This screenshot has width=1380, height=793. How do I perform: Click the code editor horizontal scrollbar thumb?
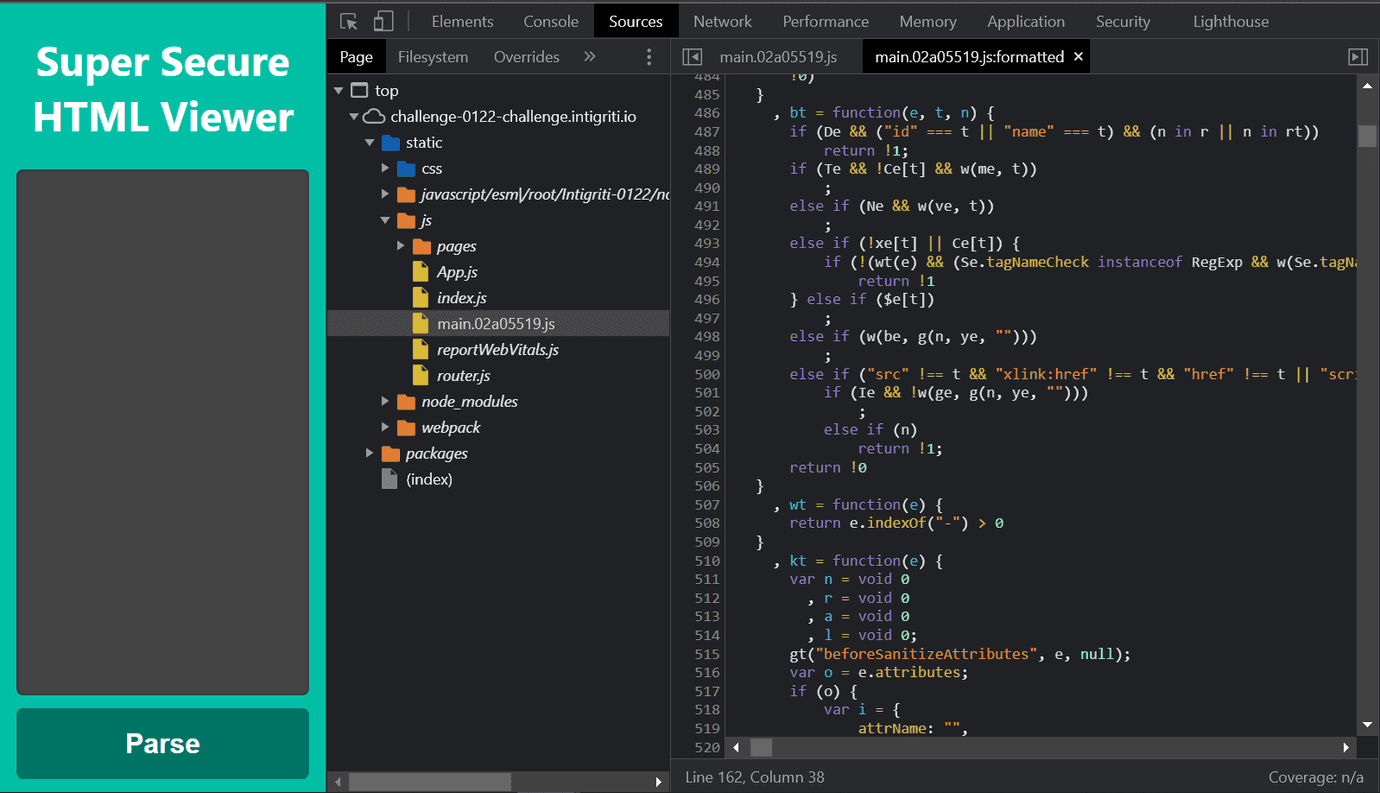[761, 747]
